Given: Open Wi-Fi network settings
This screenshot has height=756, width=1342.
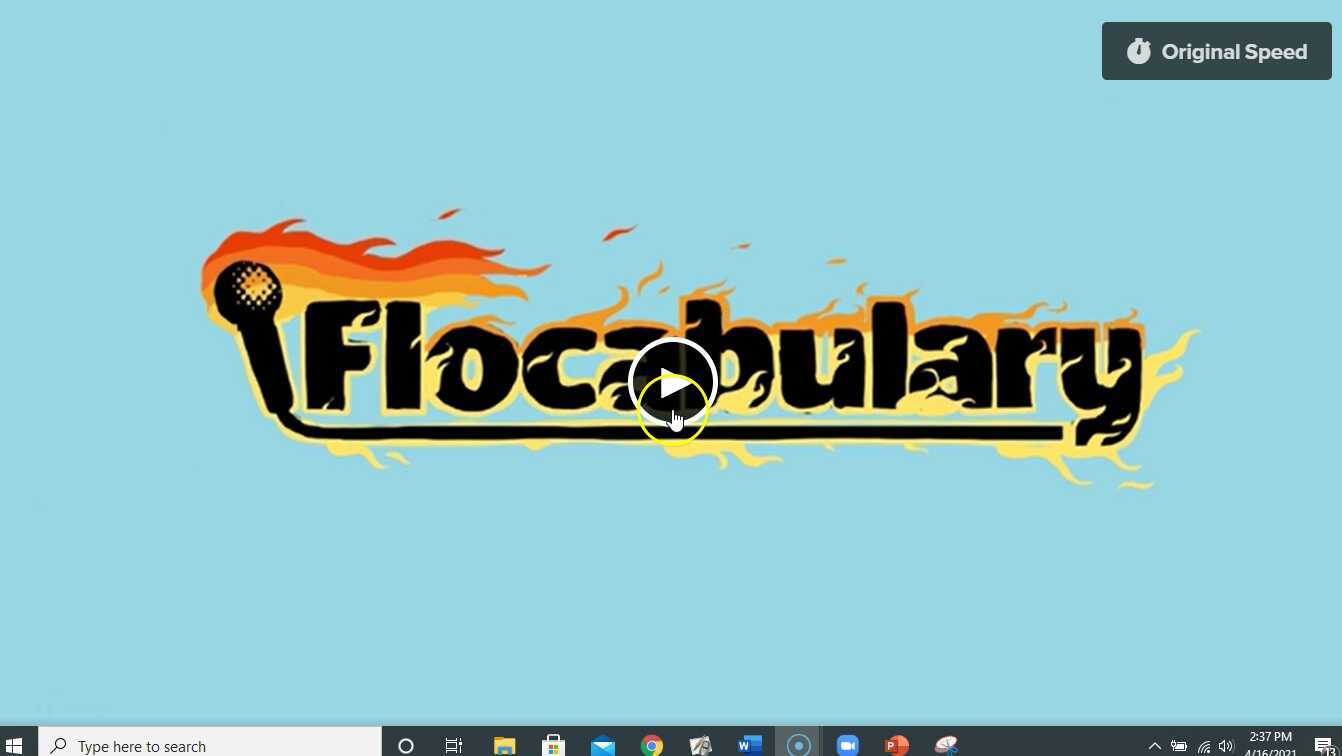Looking at the screenshot, I should [1203, 745].
